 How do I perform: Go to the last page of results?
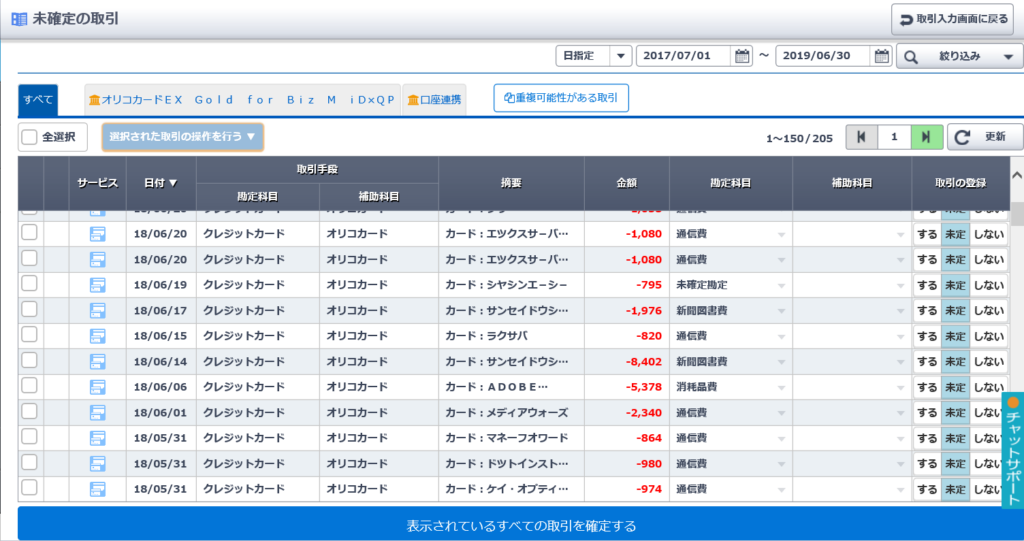coord(926,137)
